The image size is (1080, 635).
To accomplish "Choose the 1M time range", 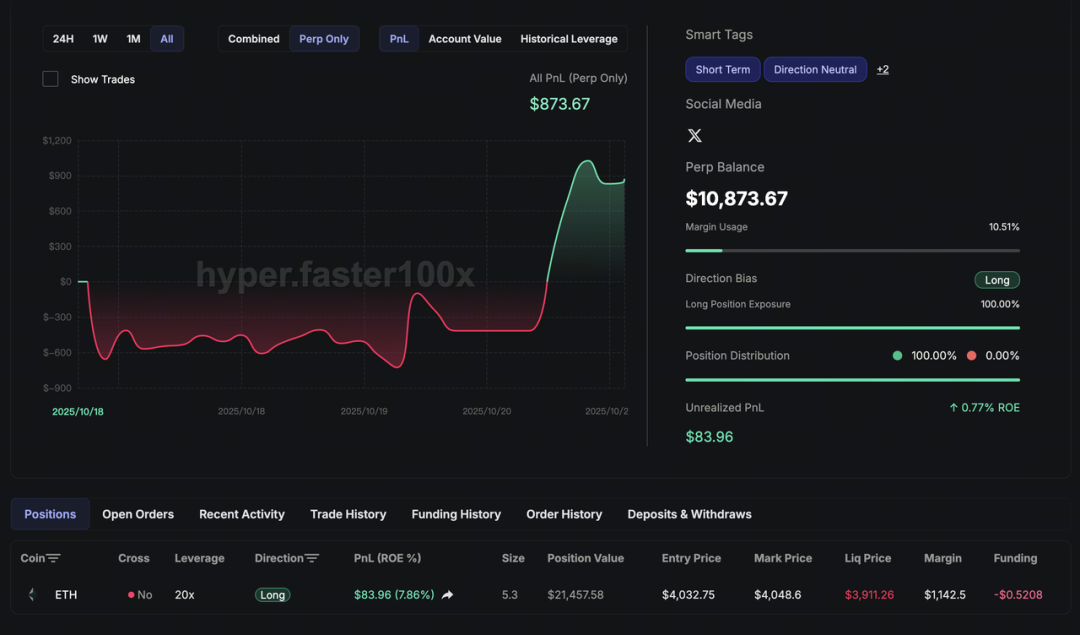I will 133,39.
